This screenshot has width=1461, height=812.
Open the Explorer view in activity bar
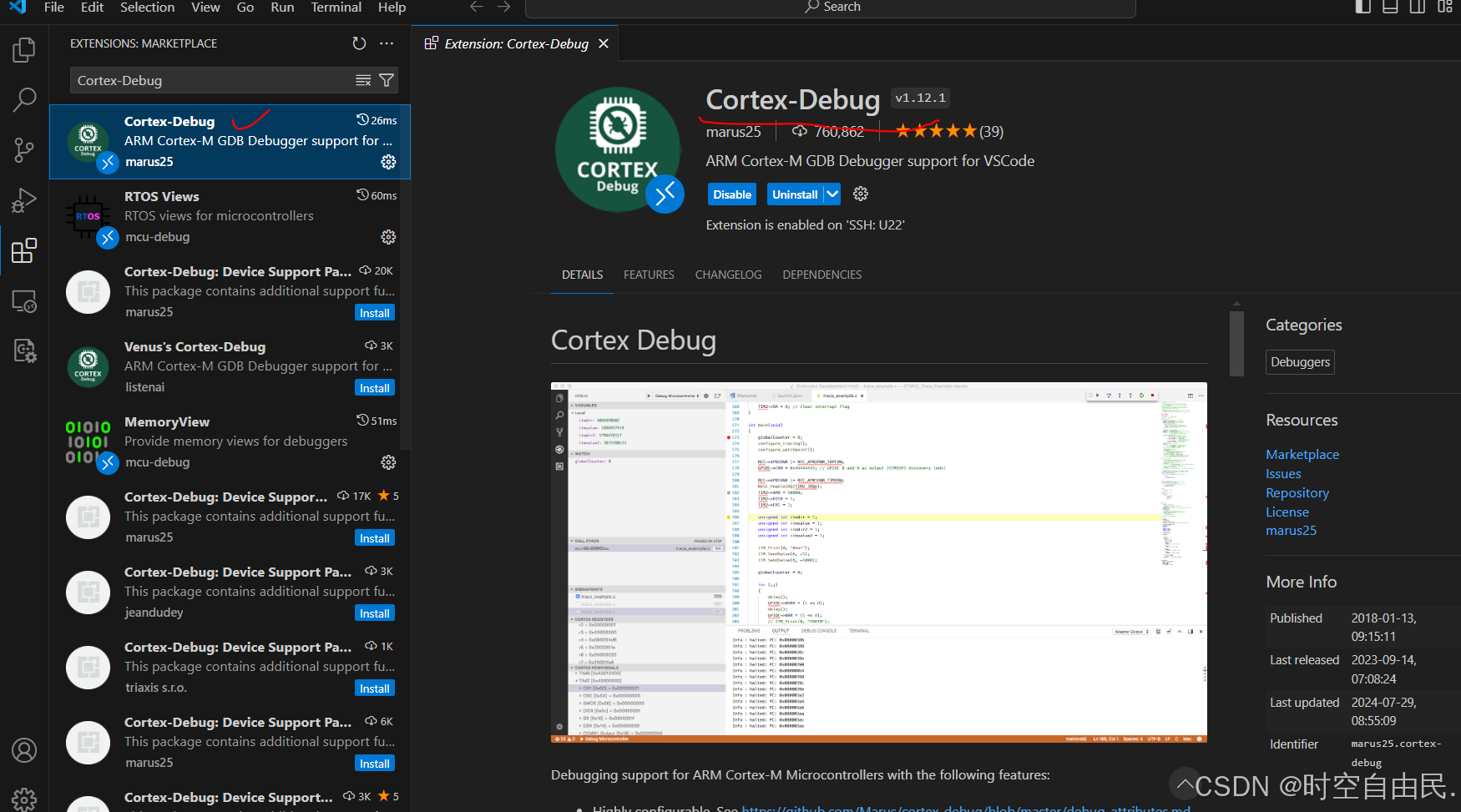tap(24, 50)
